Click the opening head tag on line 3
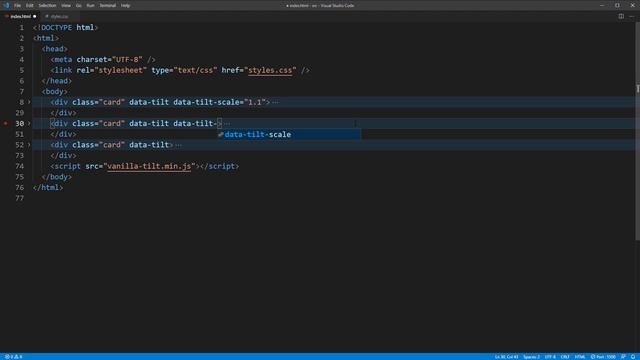This screenshot has height=360, width=640. click(55, 49)
